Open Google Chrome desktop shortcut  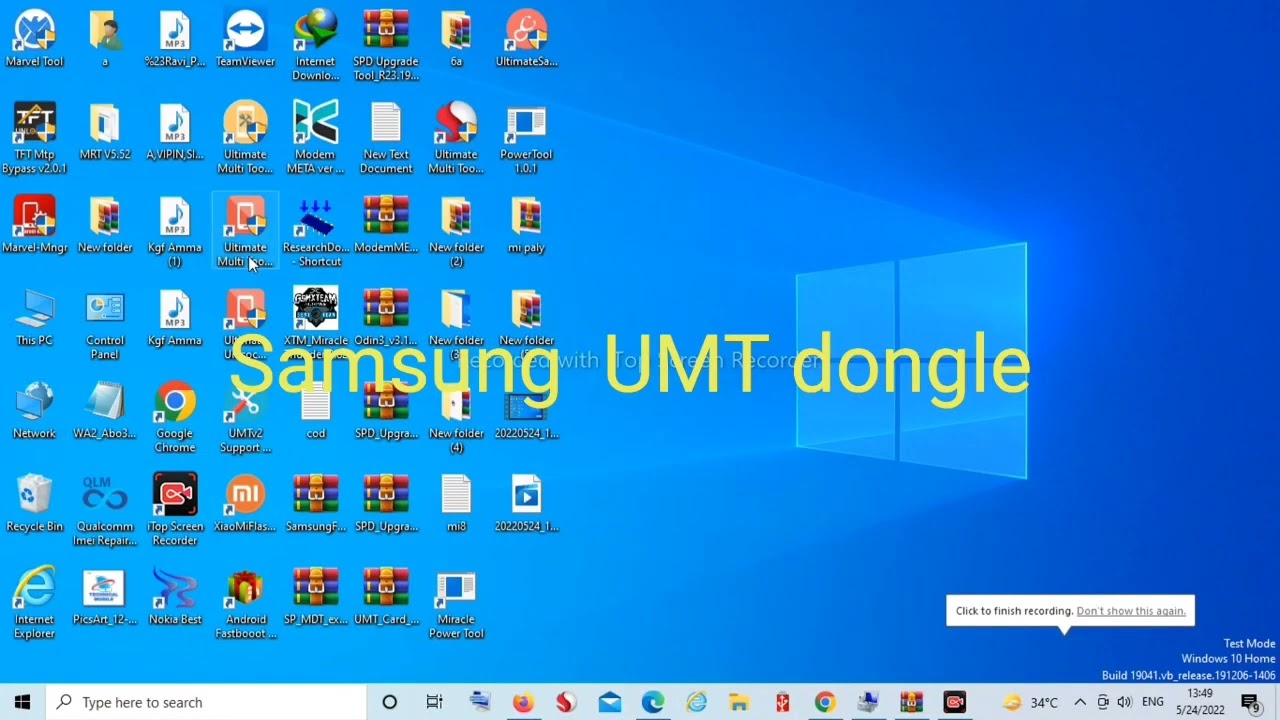[x=175, y=418]
